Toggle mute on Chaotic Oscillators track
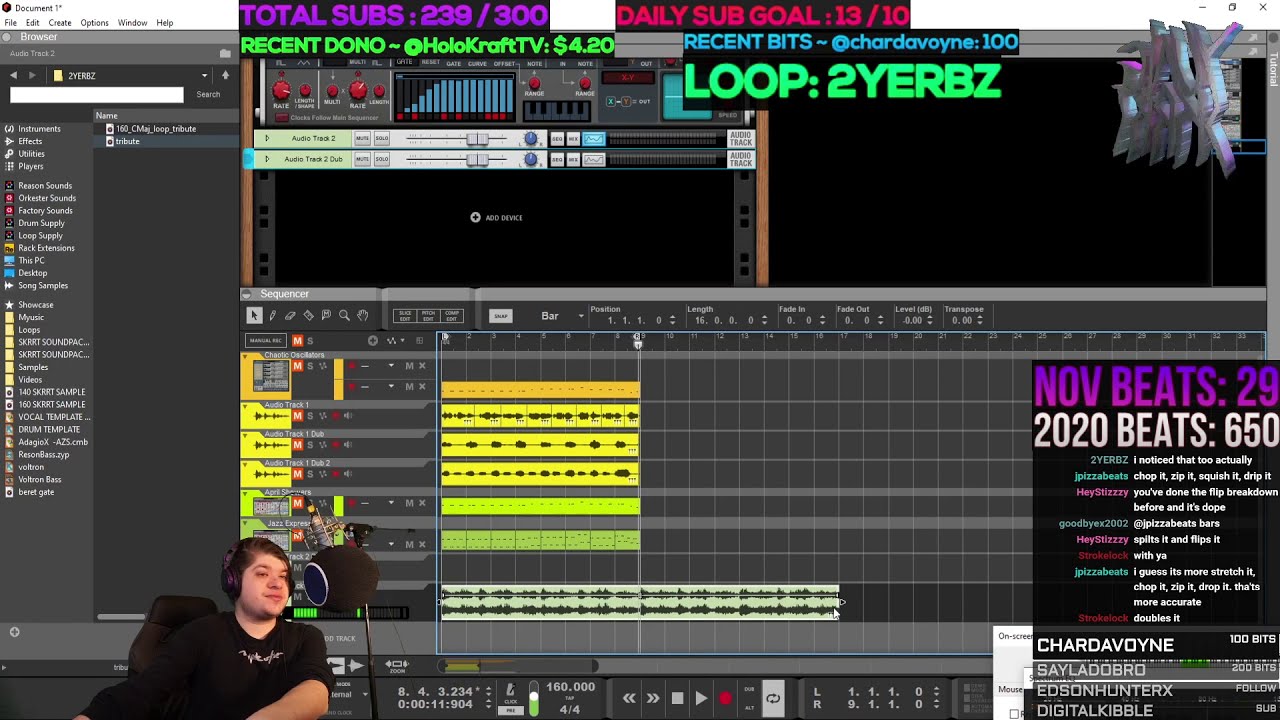Screen dimensions: 1280x720 click(297, 365)
